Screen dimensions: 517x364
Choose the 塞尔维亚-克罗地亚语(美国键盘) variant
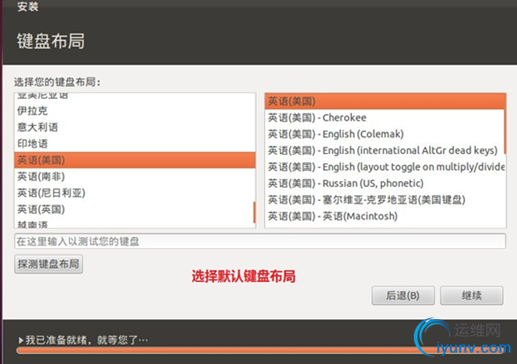[384, 200]
